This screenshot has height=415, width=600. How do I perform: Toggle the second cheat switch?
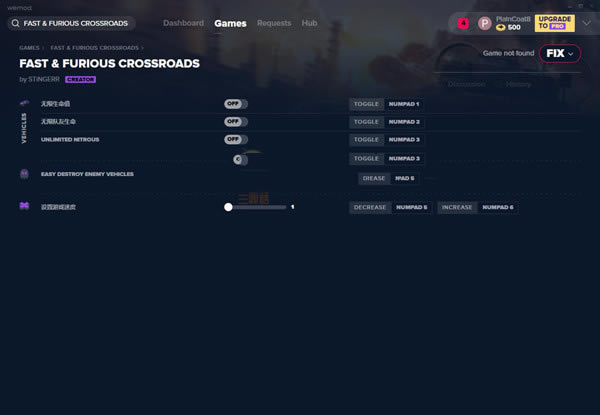point(236,122)
